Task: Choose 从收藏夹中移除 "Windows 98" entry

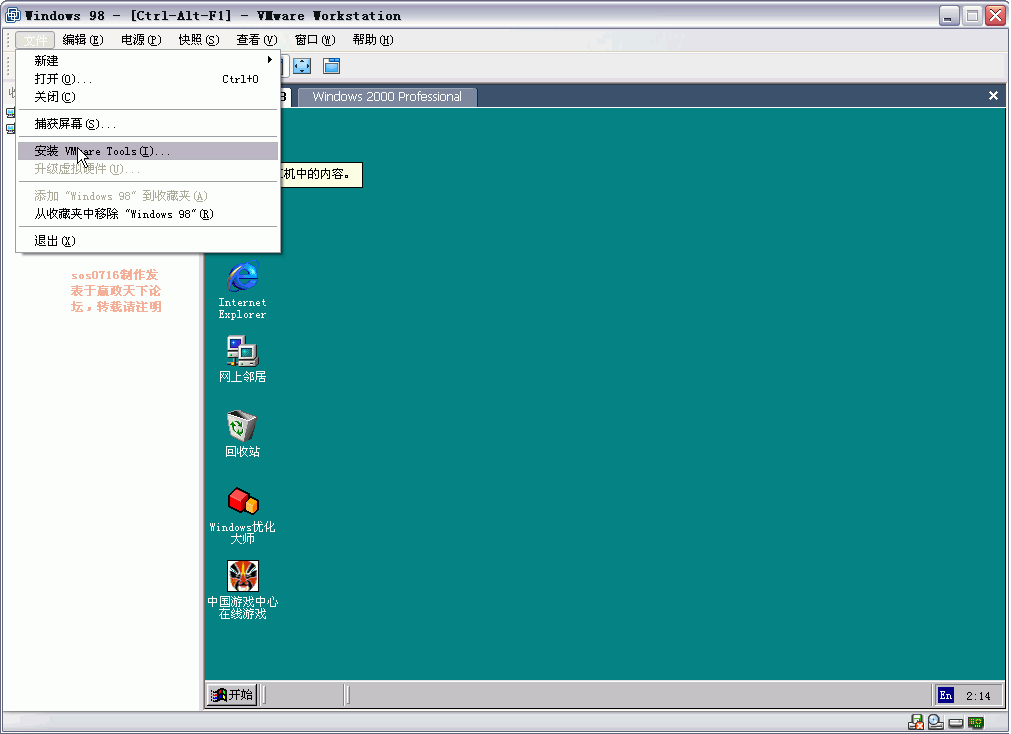Action: 148,214
